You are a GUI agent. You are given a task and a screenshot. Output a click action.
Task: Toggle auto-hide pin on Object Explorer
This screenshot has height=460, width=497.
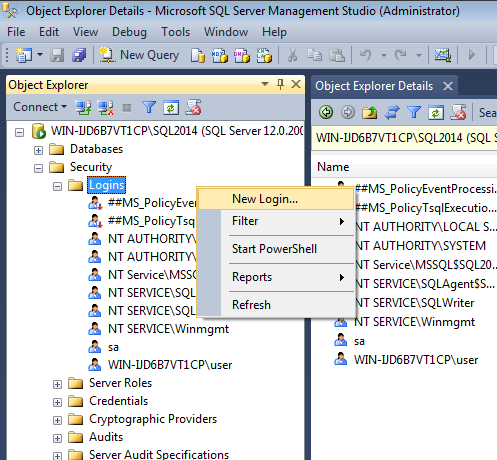point(280,84)
